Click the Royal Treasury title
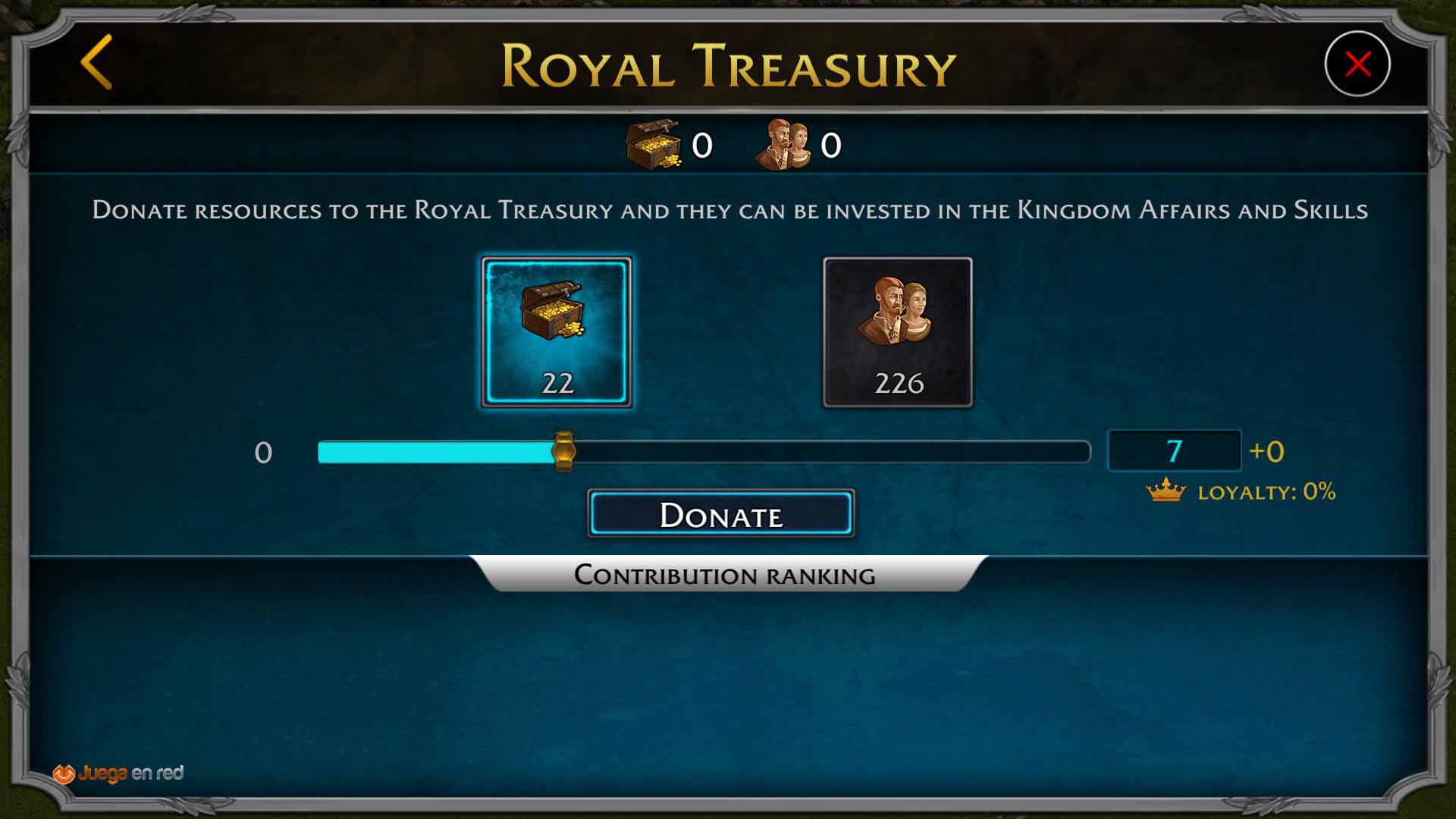 728,66
